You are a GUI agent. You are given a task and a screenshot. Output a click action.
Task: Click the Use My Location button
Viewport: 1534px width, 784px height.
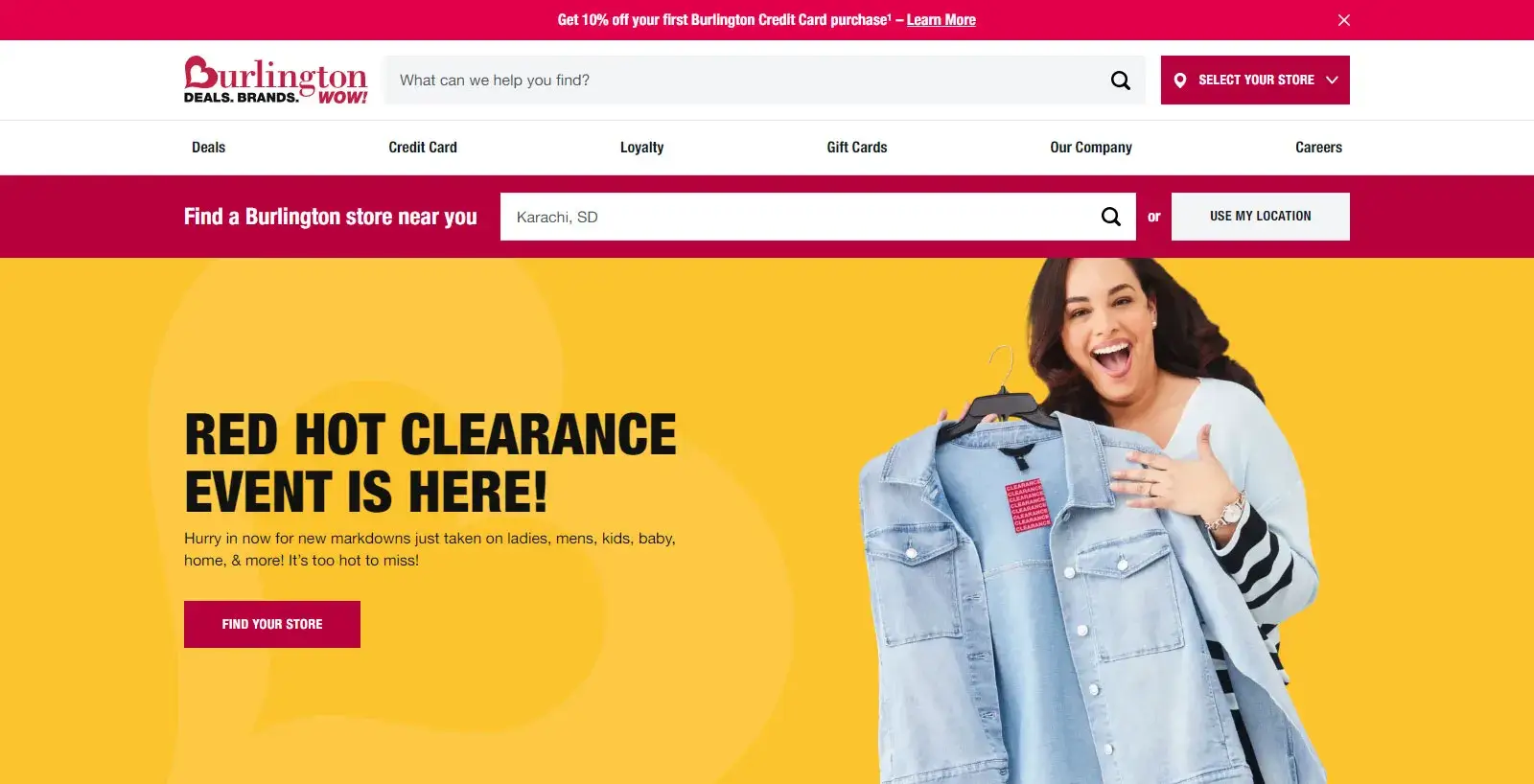(x=1260, y=217)
